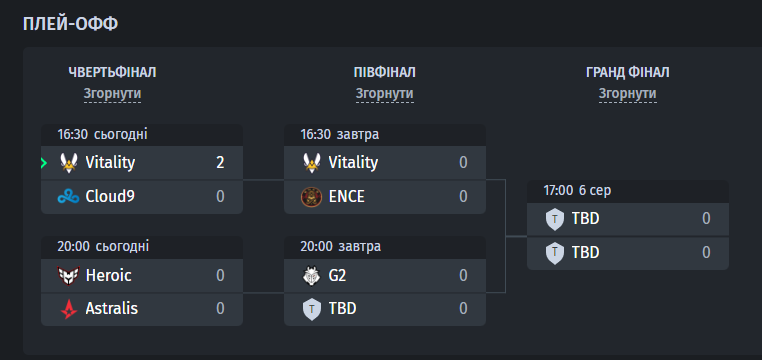Click the ENCE team logo
762x360 pixels.
[x=312, y=197]
